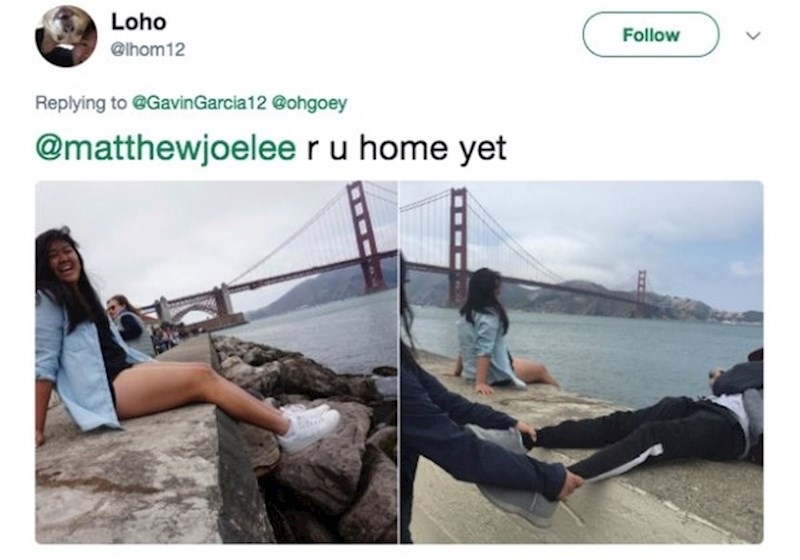The height and width of the screenshot is (560, 800).
Task: Open the @ohgoey reply mention
Action: click(310, 103)
